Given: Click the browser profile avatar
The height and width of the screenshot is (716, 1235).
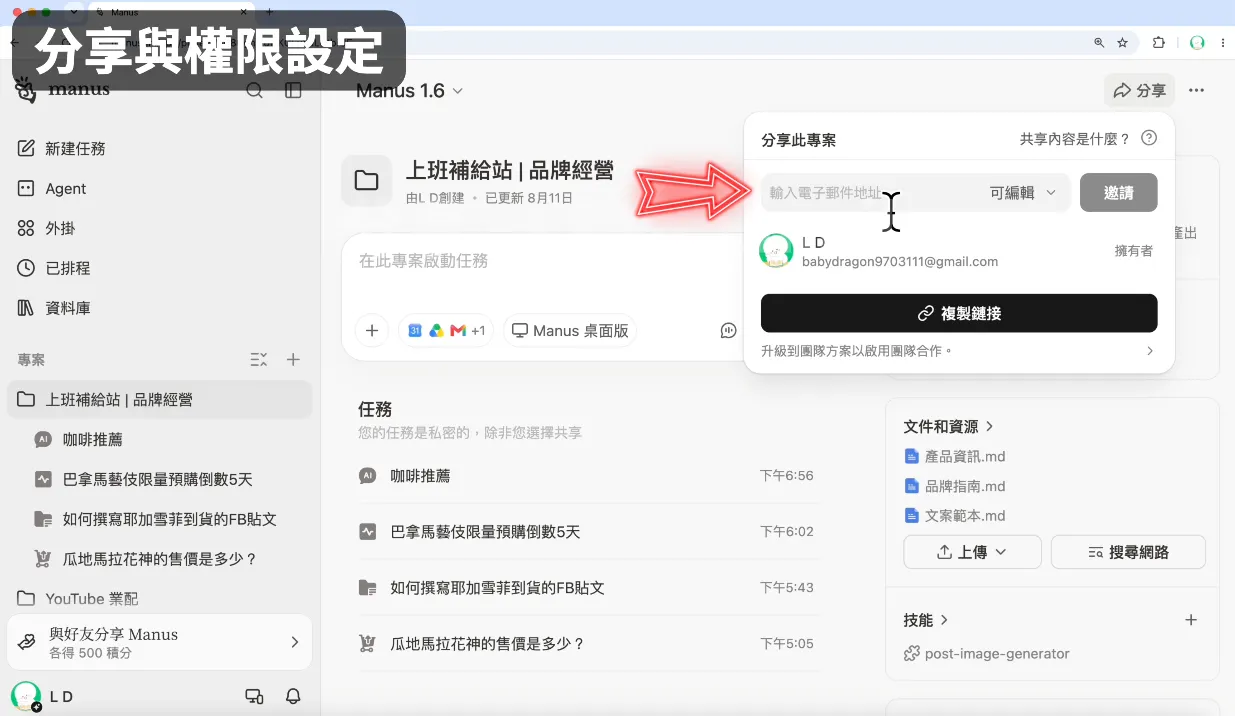Looking at the screenshot, I should 1197,43.
